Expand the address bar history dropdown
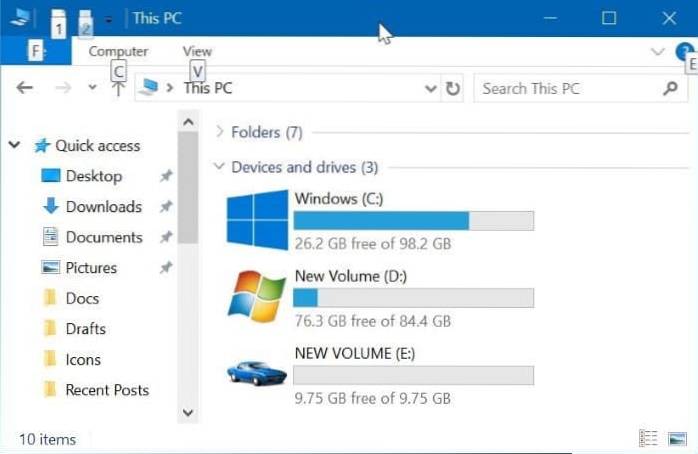The image size is (698, 454). (x=430, y=89)
